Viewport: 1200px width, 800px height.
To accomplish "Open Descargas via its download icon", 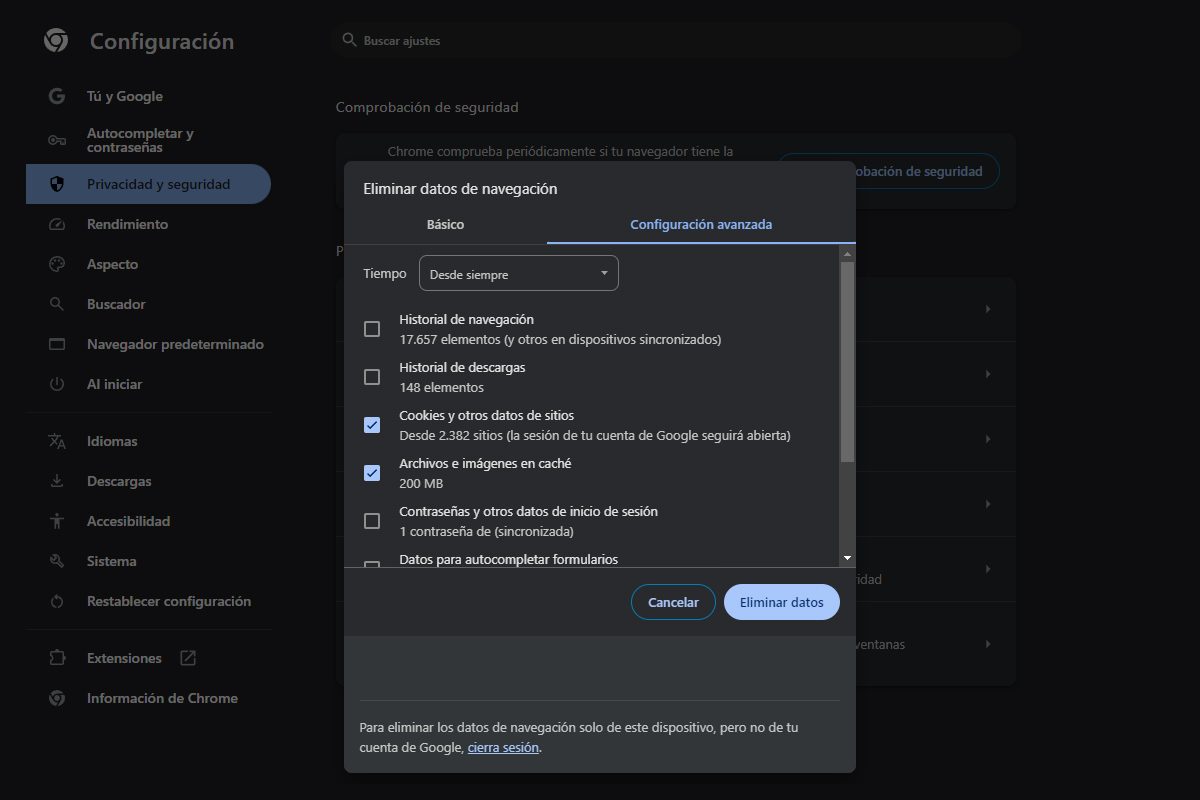I will point(55,480).
